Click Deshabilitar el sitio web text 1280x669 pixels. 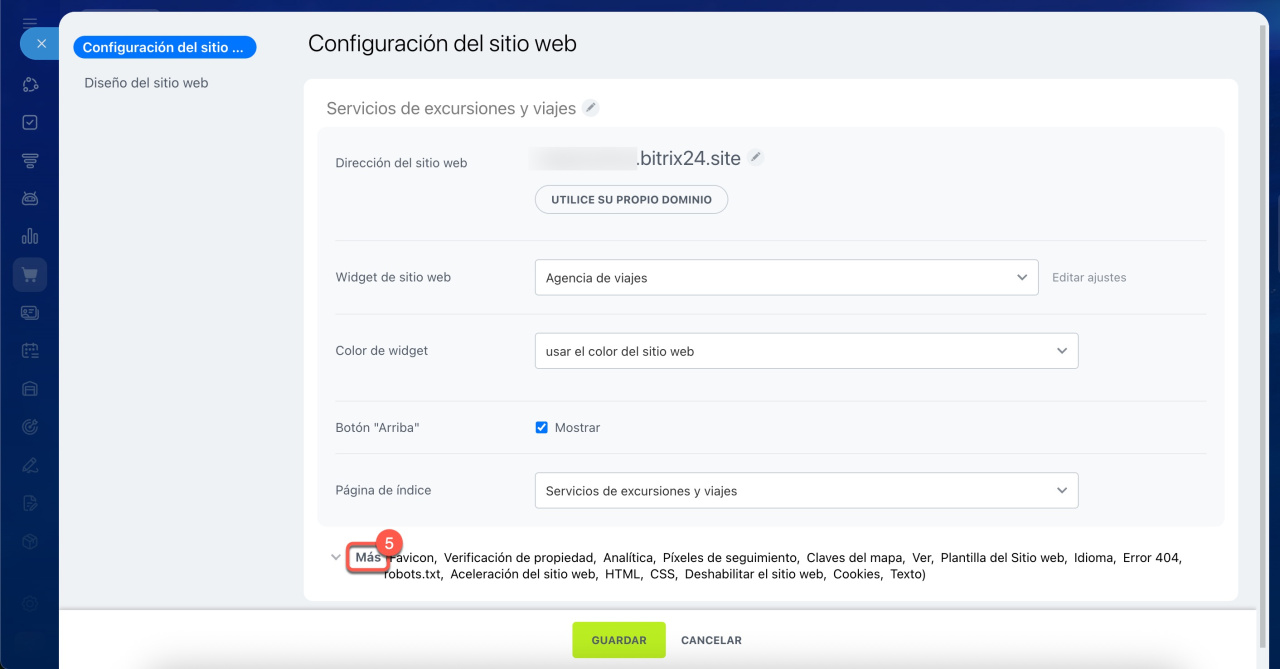click(755, 574)
